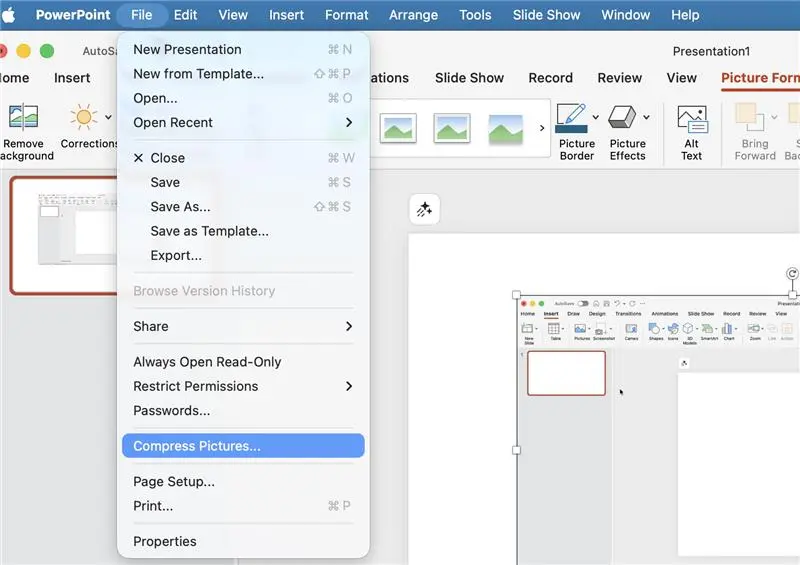Screen dimensions: 800x565
Task: Select slide 1 thumbnail
Action: 64,235
